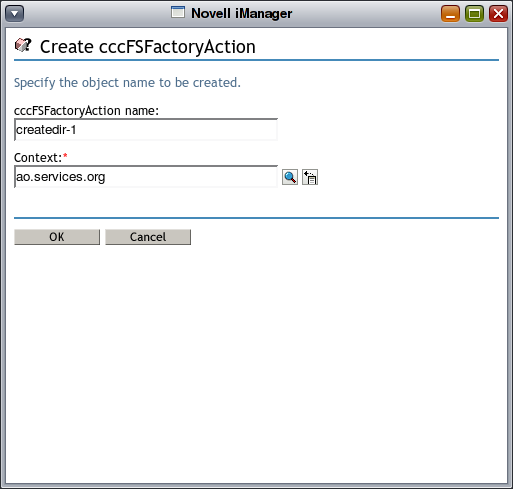
Task: Open the object selector magnifier icon
Action: point(290,177)
